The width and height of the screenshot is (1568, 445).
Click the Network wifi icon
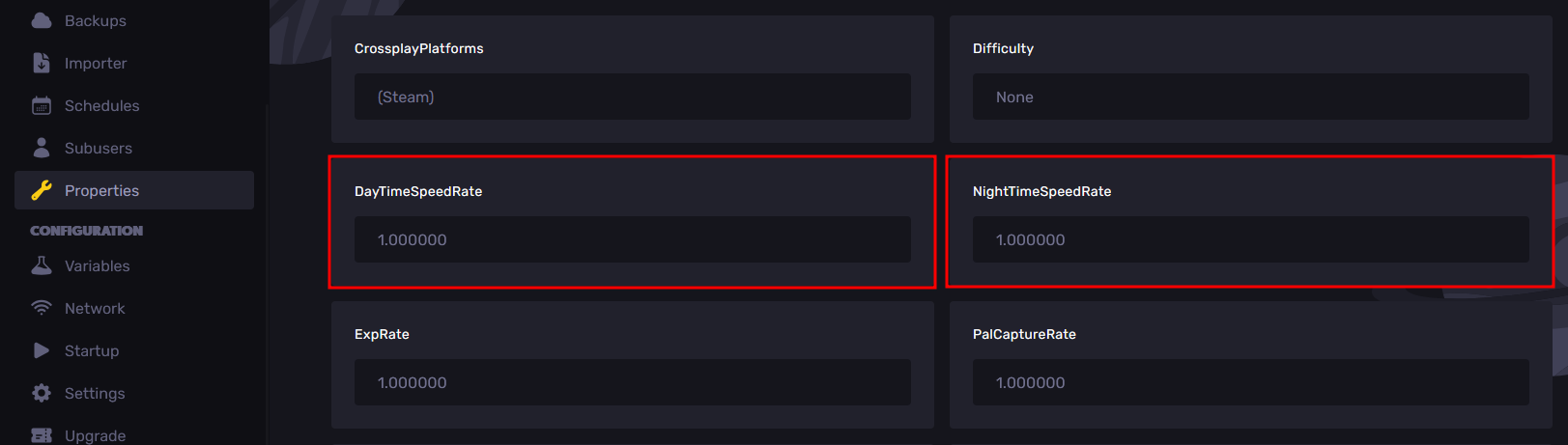pos(42,308)
